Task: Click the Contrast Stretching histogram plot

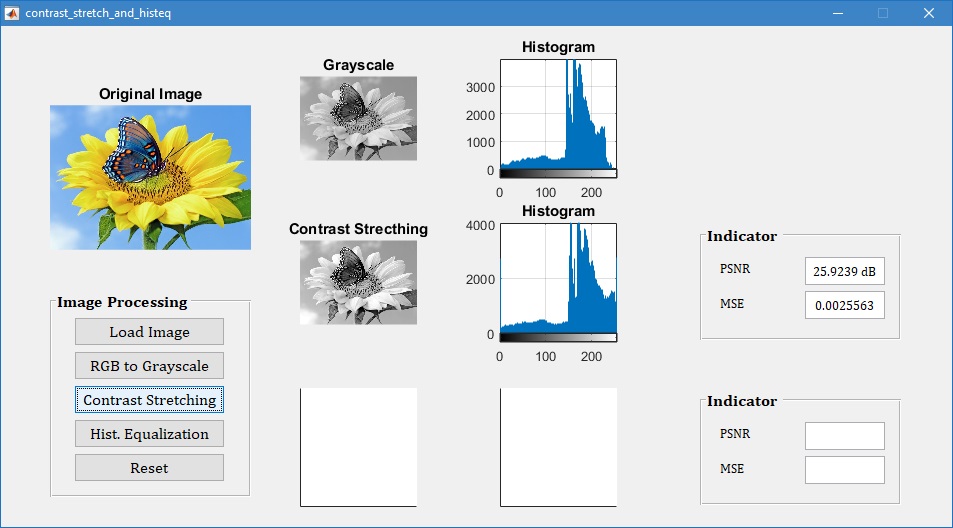Action: (x=558, y=278)
